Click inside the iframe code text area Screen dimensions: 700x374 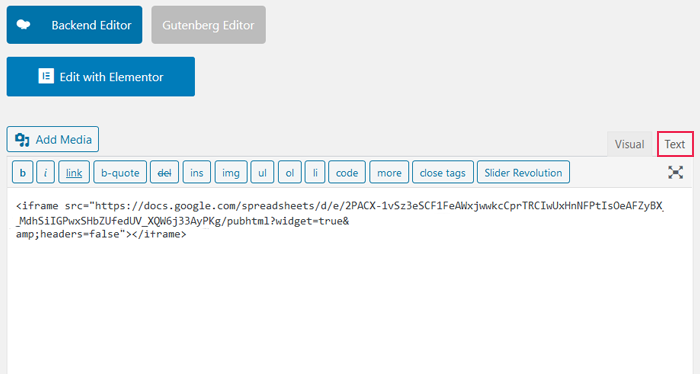[350, 281]
